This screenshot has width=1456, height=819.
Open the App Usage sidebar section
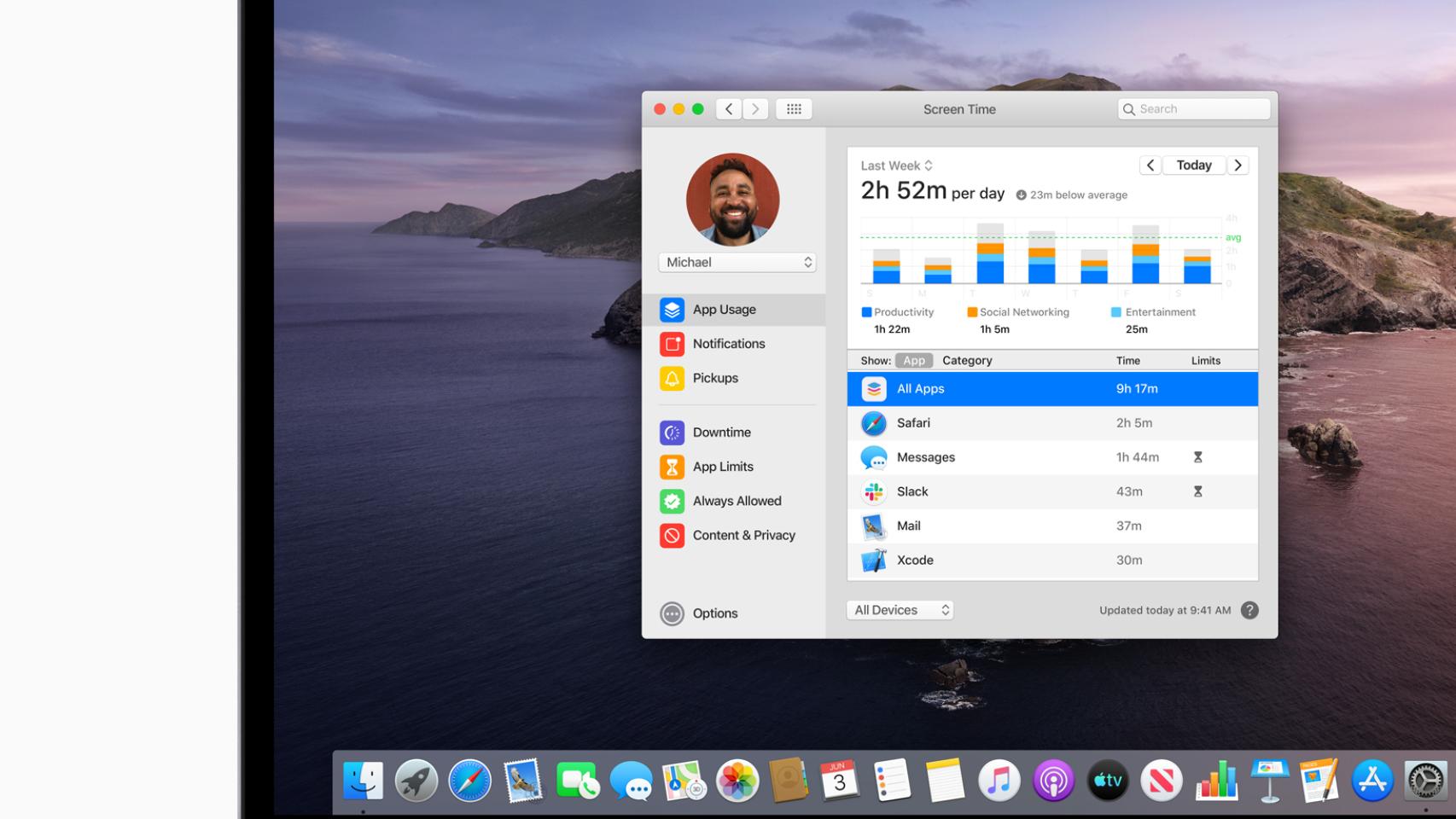pyautogui.click(x=724, y=310)
